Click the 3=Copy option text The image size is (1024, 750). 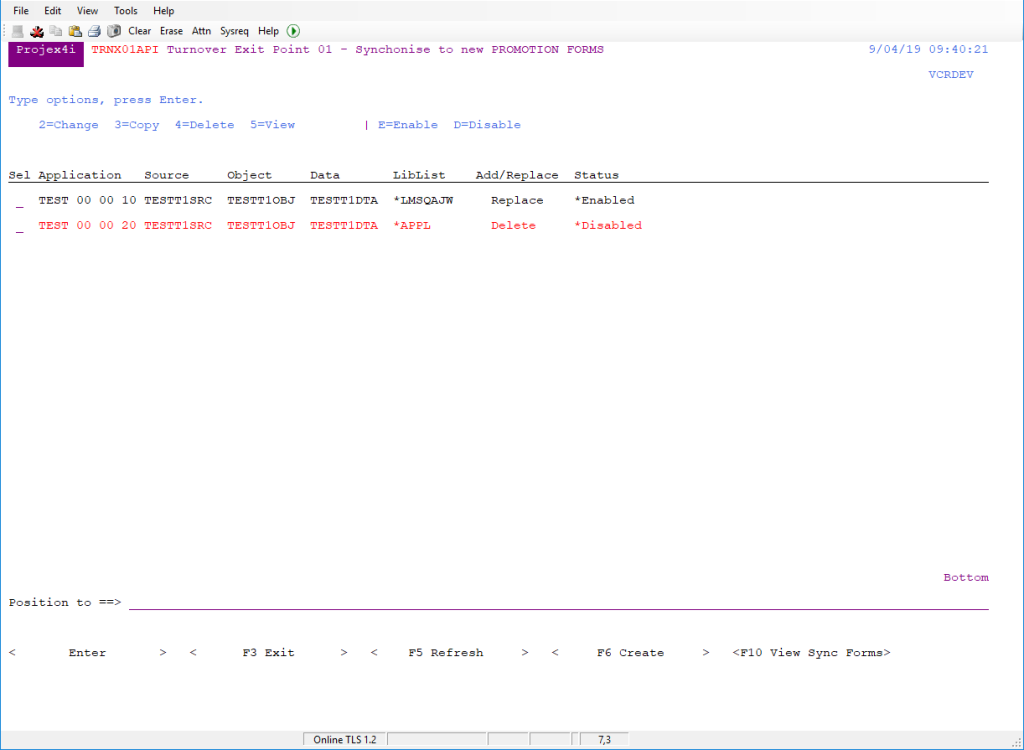pyautogui.click(x=136, y=125)
